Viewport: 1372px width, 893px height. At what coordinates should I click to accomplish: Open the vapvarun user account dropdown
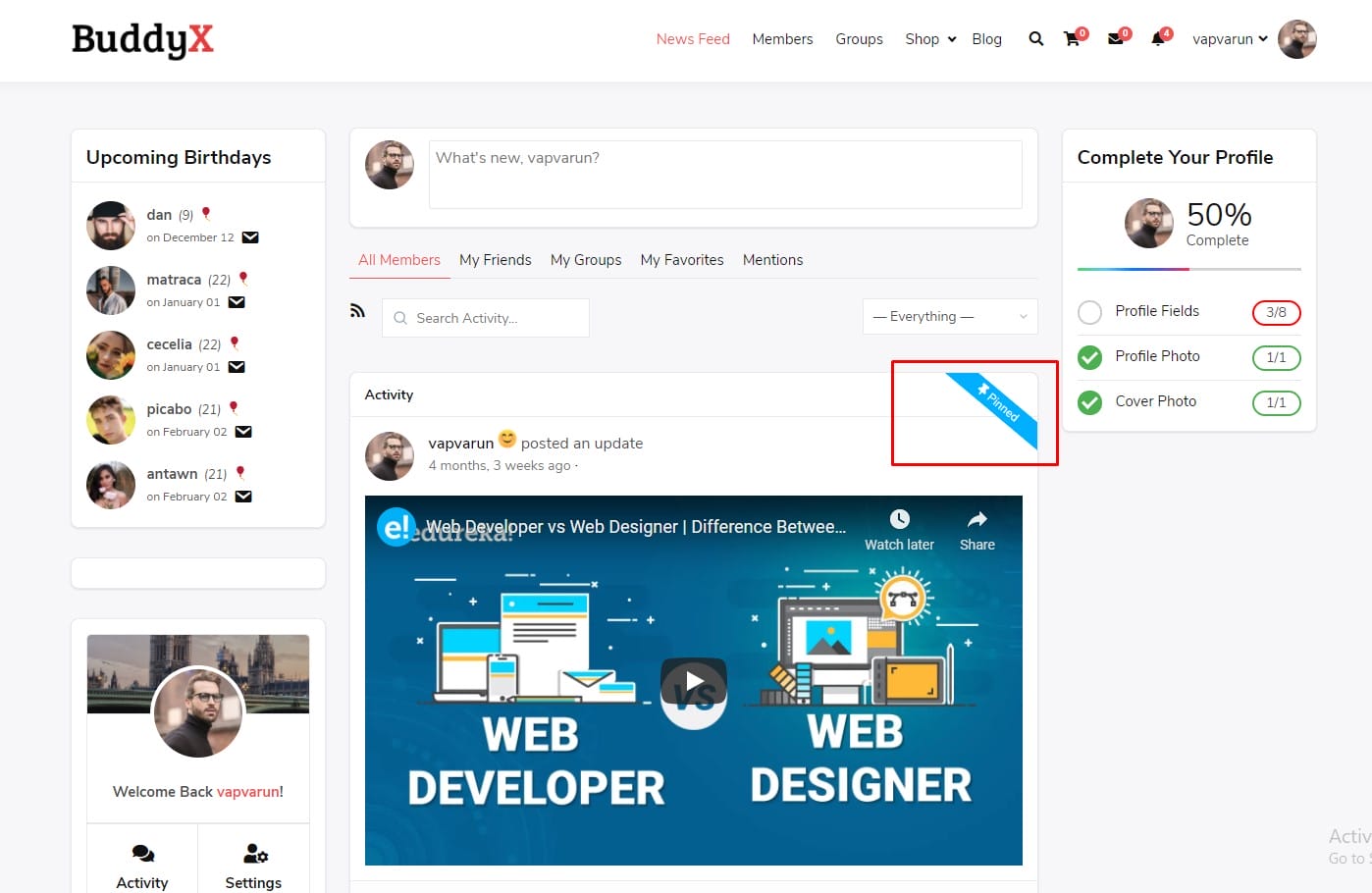(x=1230, y=39)
